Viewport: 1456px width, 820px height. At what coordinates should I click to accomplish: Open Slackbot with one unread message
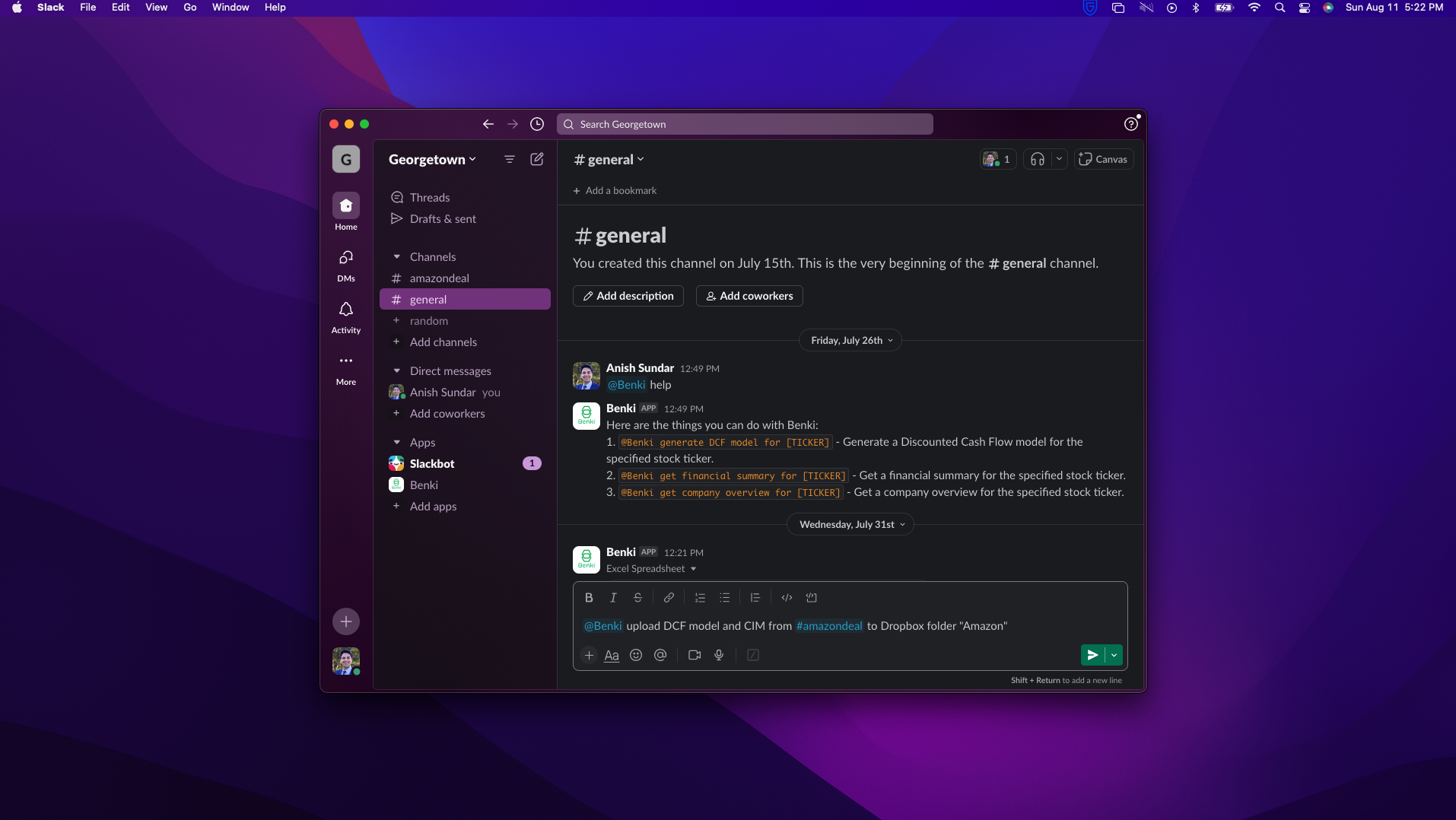[x=465, y=464]
